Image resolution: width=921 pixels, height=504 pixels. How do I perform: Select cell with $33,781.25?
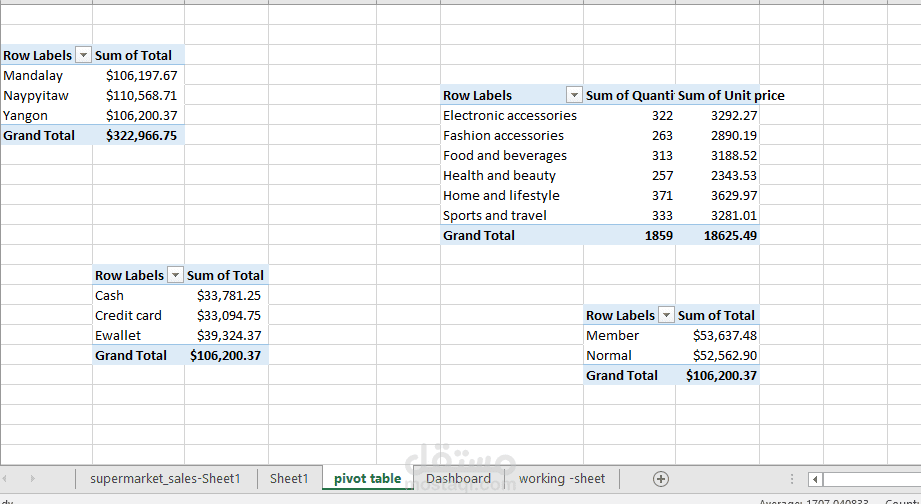coord(227,295)
